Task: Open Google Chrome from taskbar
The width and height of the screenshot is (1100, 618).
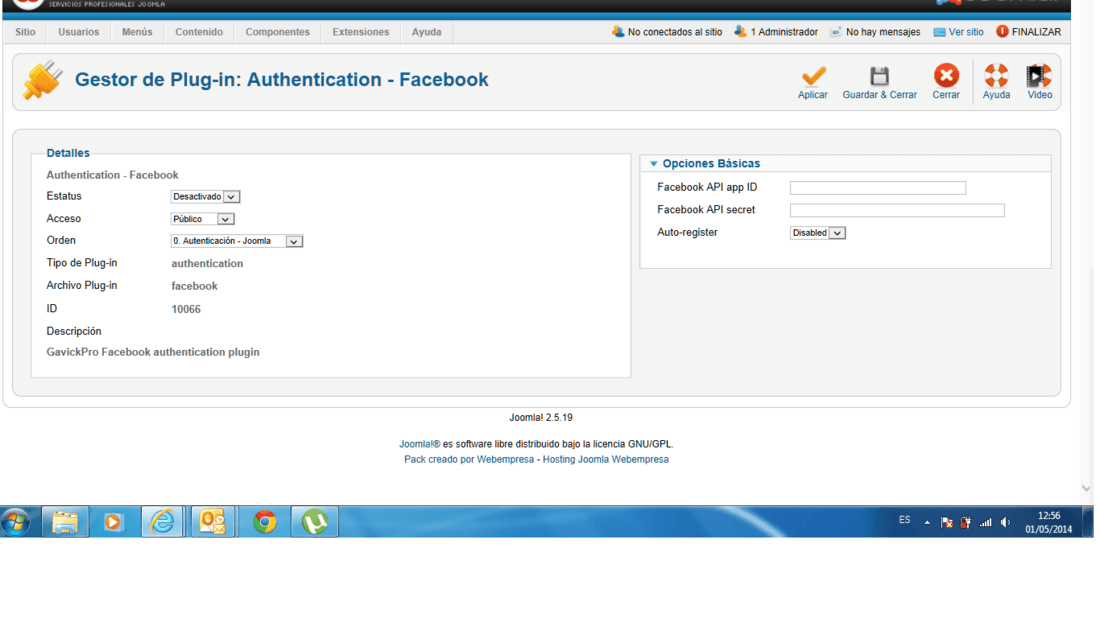Action: click(x=264, y=522)
